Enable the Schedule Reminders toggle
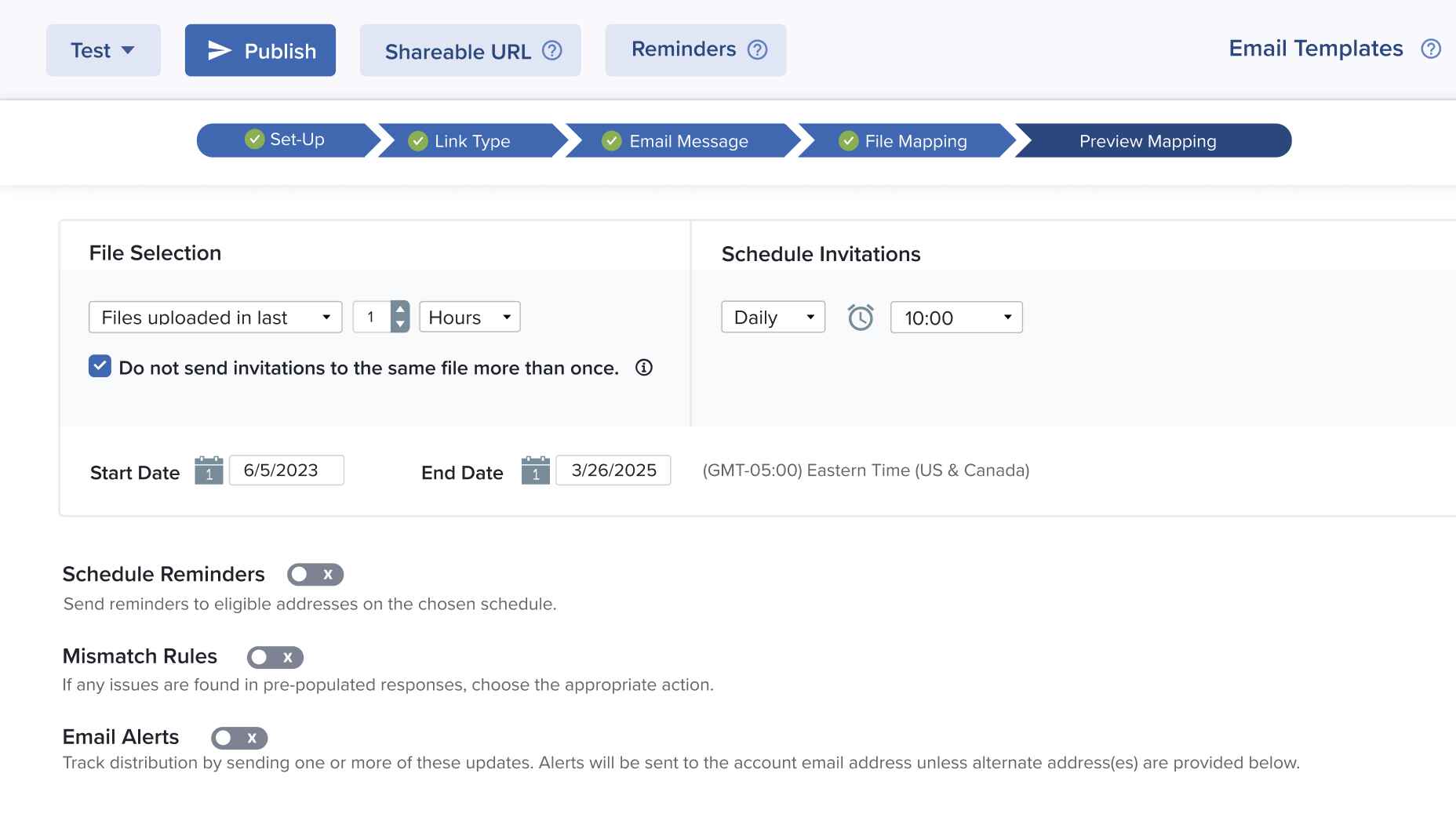Viewport: 1456px width, 817px height. click(x=315, y=575)
